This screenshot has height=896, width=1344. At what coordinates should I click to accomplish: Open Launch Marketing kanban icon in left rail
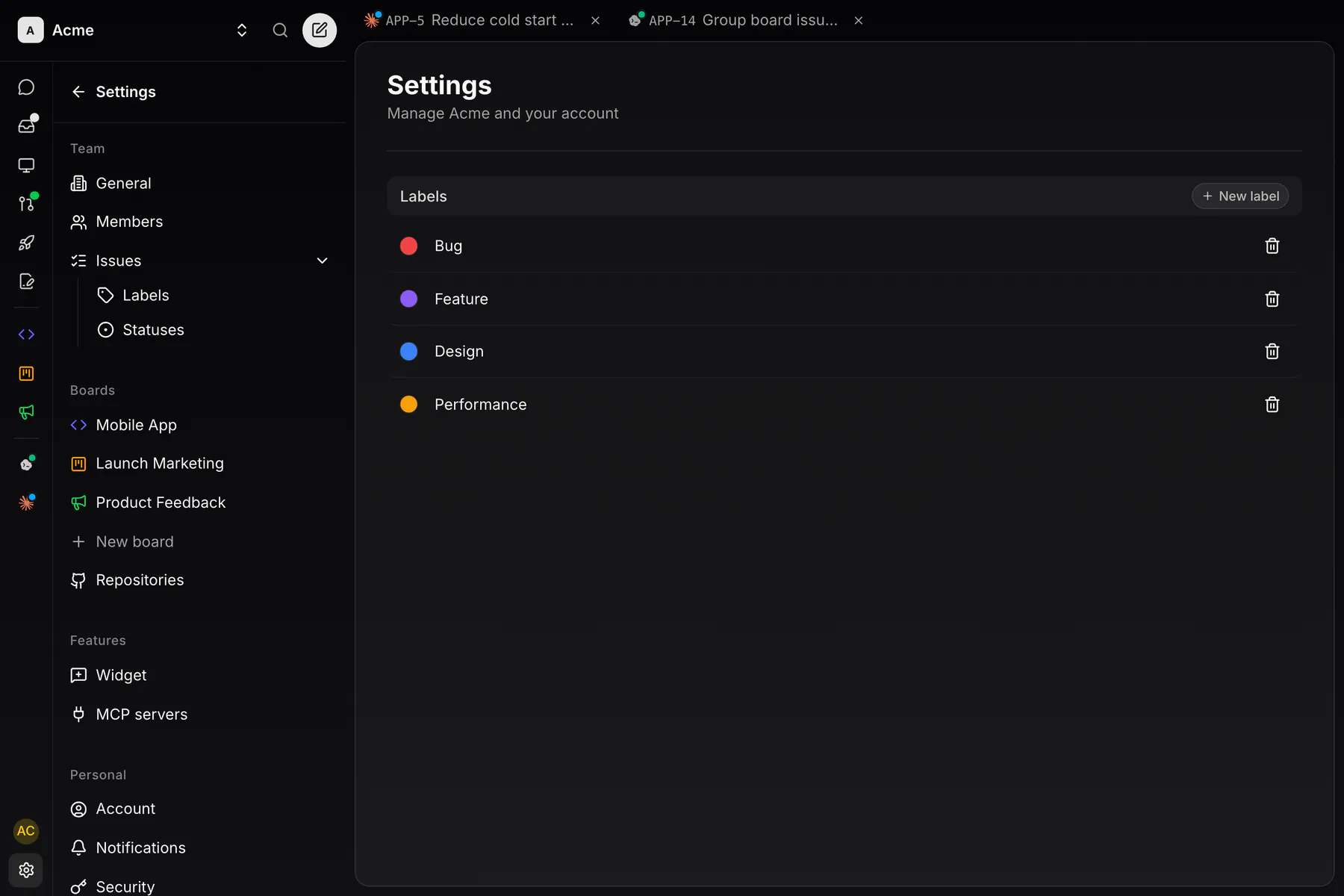click(x=26, y=373)
